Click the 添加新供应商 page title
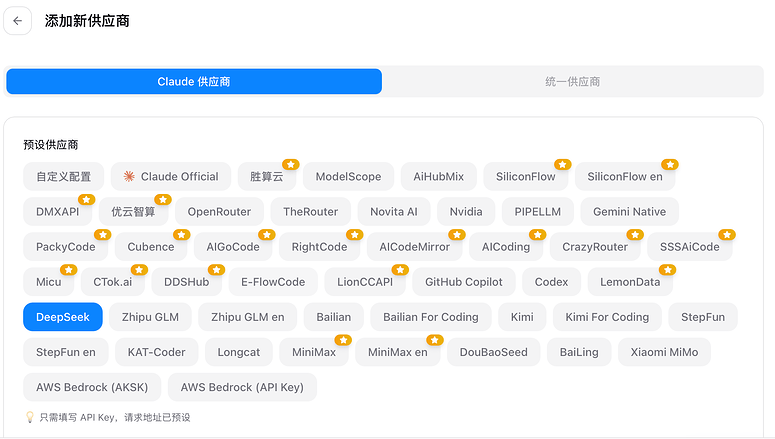Viewport: 775px width, 439px height. click(87, 21)
